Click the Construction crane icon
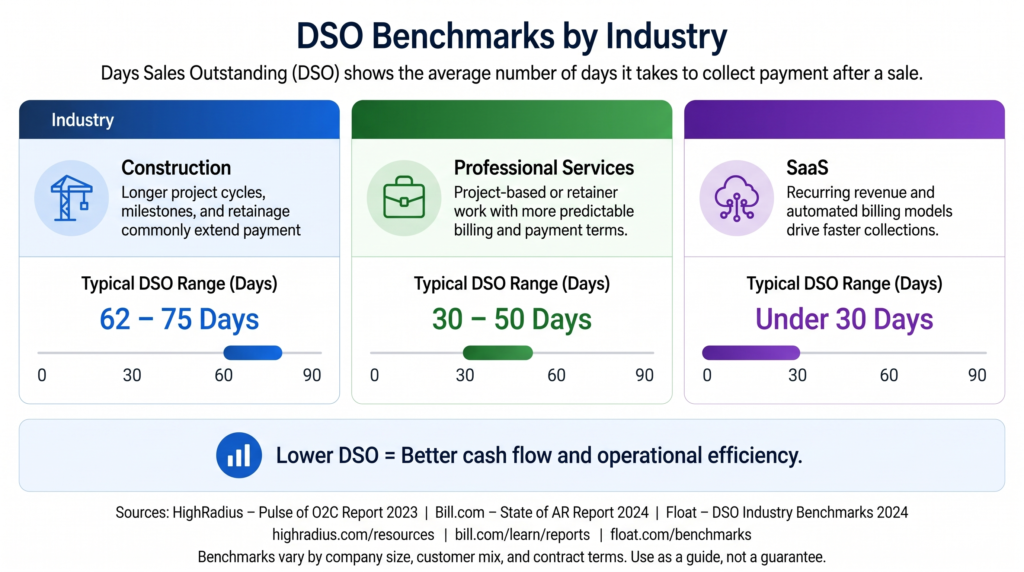1024x572 pixels. click(x=71, y=198)
